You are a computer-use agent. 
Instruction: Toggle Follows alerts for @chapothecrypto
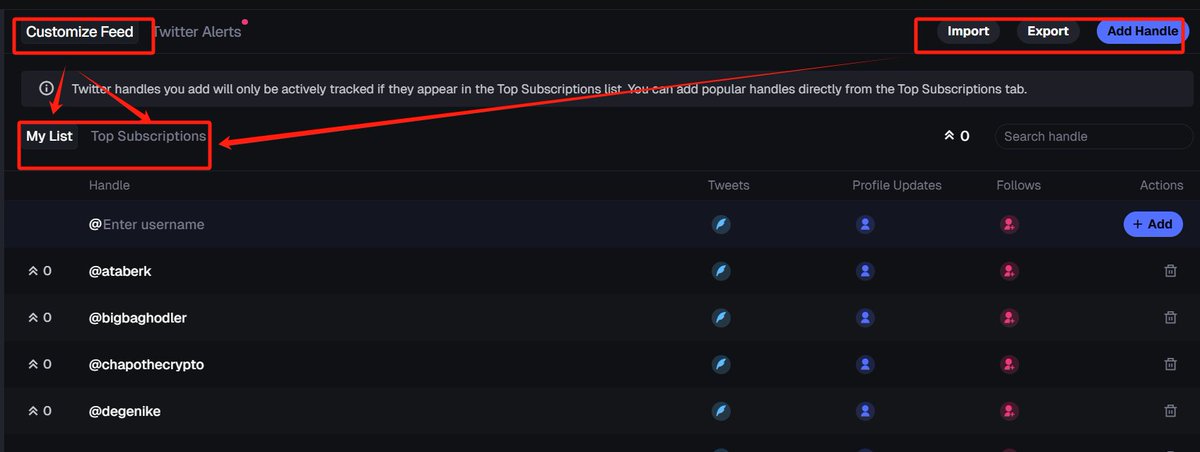click(1010, 364)
